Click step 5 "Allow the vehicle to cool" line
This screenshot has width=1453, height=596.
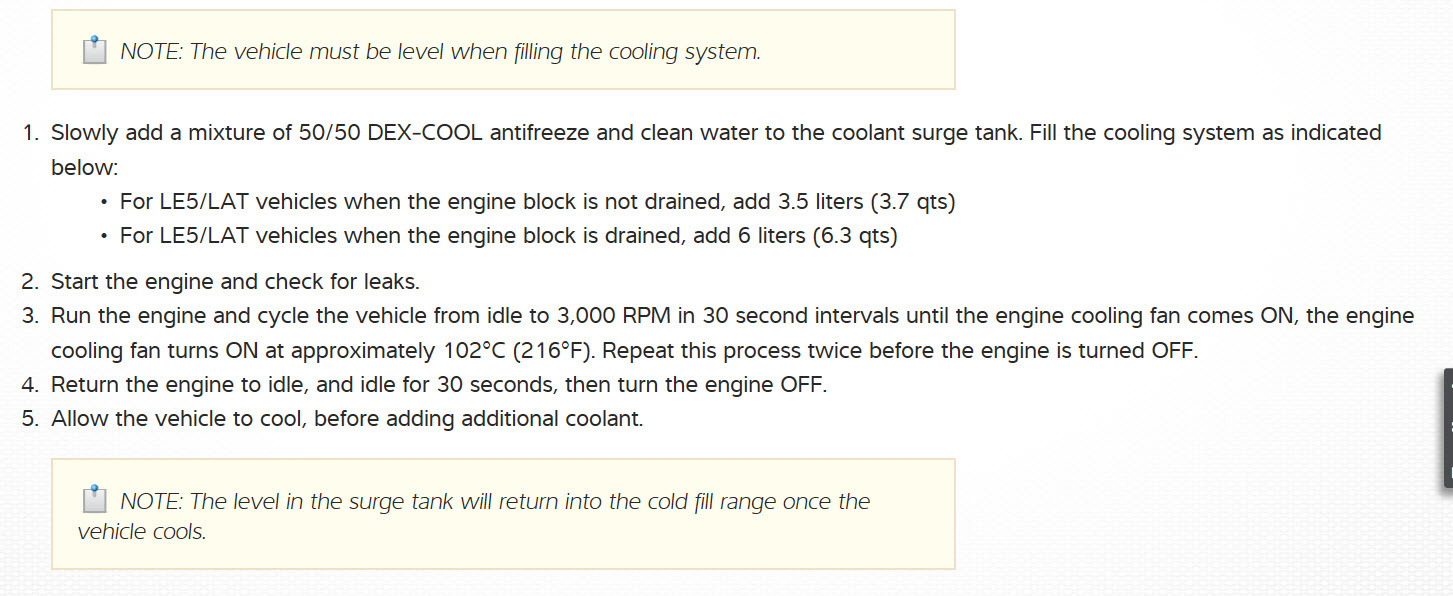[346, 418]
